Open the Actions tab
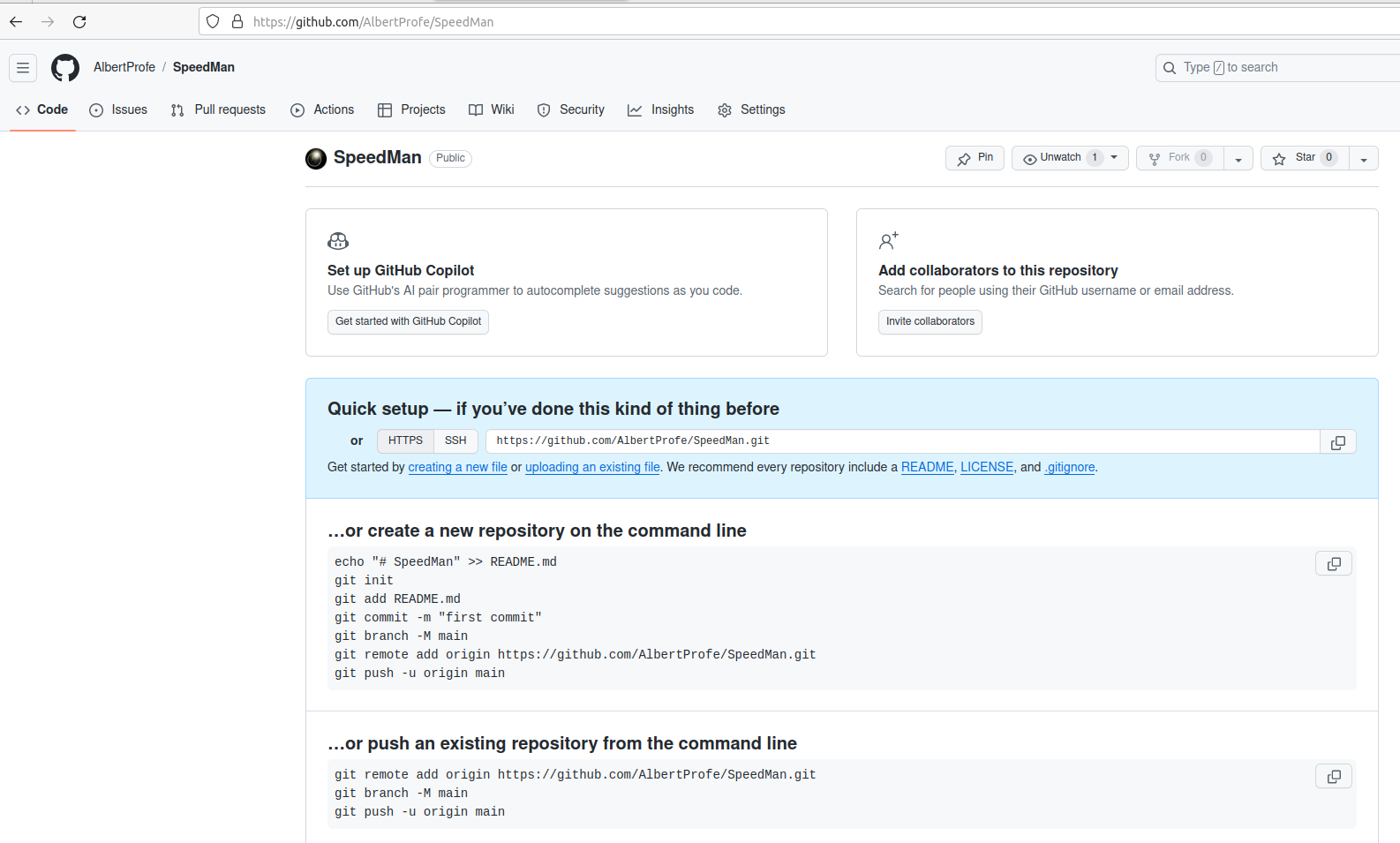The height and width of the screenshot is (843, 1400). tap(322, 109)
